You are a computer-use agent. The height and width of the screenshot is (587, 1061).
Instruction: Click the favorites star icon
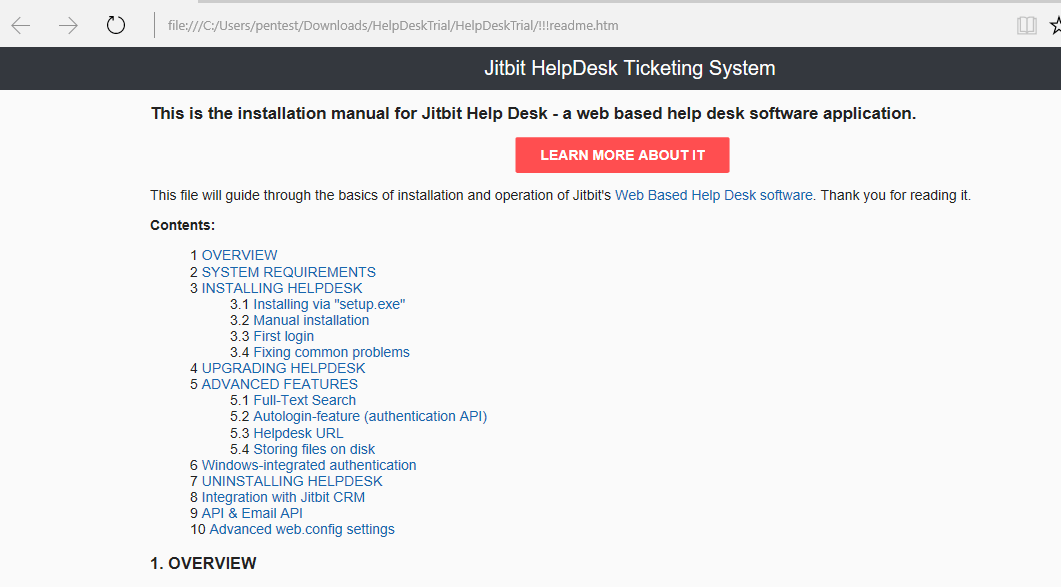pyautogui.click(x=1055, y=25)
